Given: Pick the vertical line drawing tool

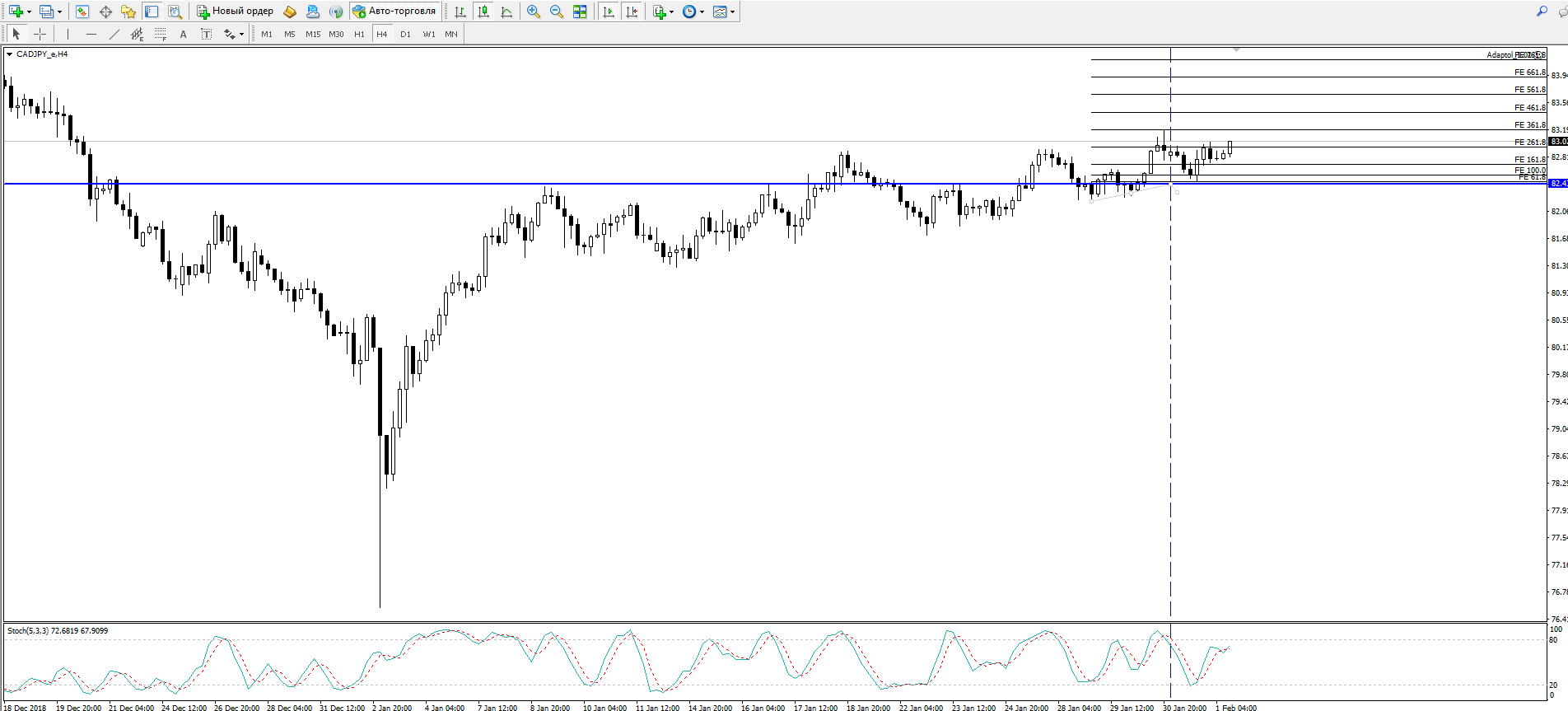Looking at the screenshot, I should pos(68,34).
